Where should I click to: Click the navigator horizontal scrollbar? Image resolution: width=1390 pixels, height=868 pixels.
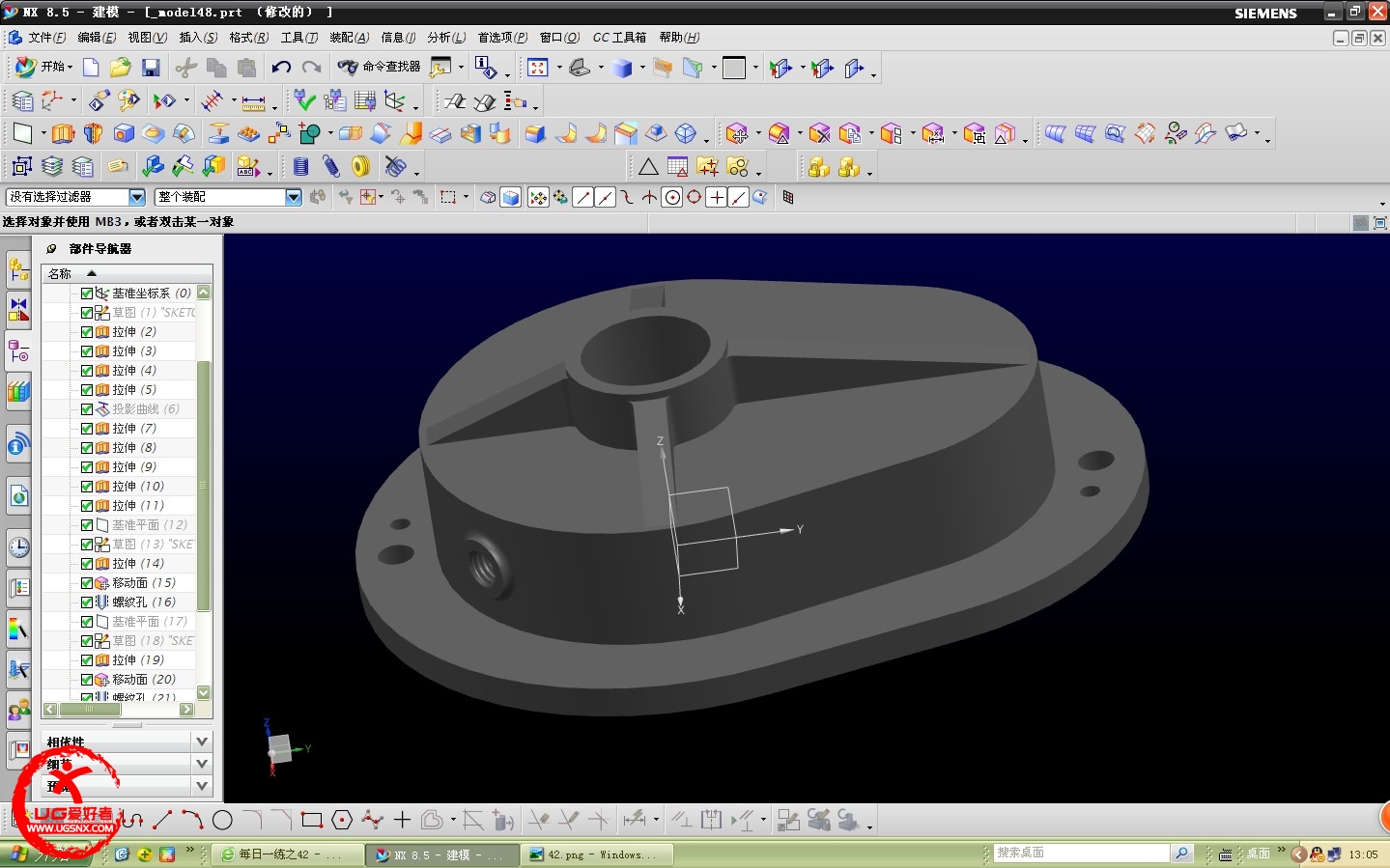click(x=89, y=710)
